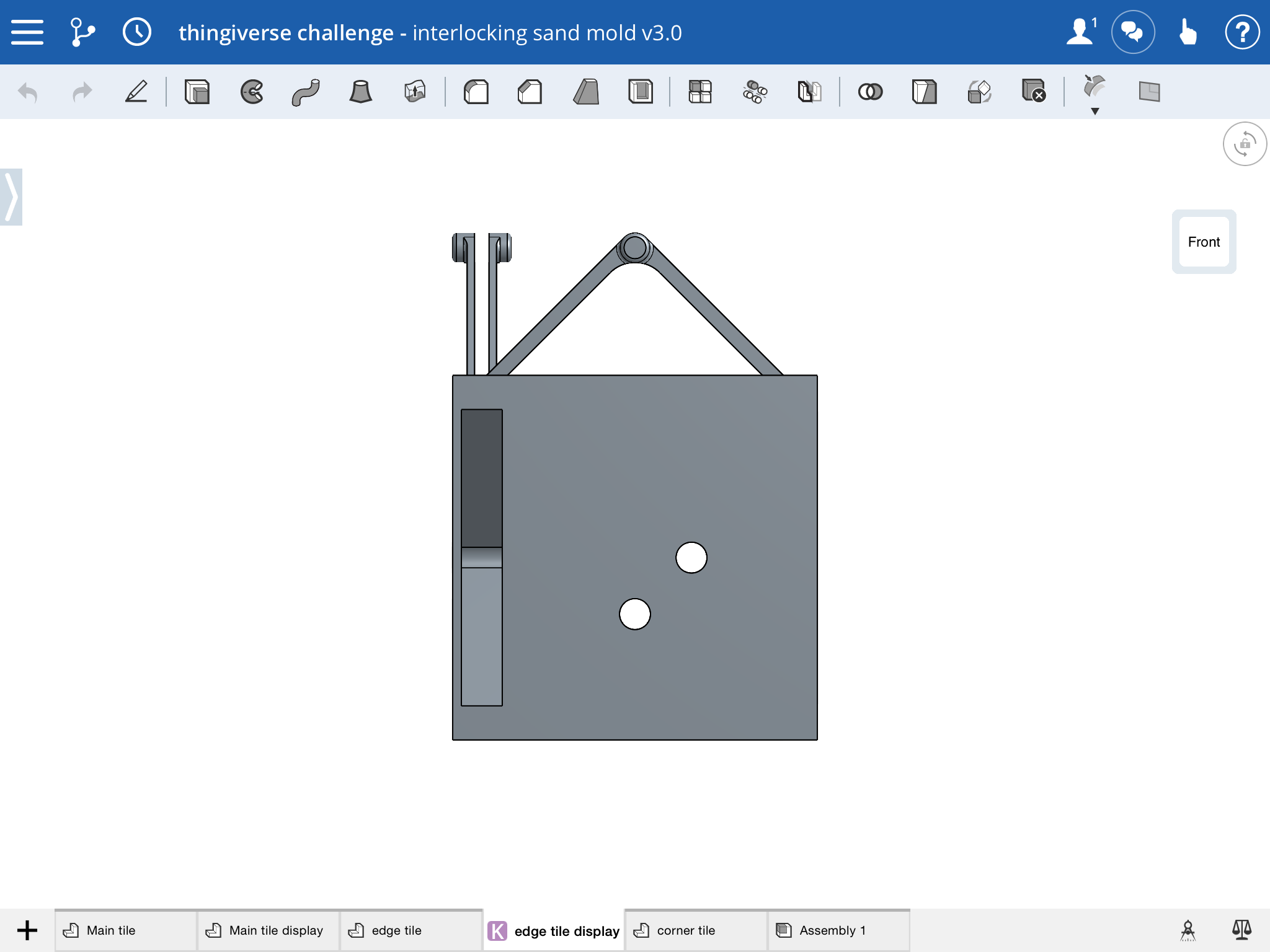The image size is (1270, 952).
Task: Switch to the corner tile tab
Action: point(696,930)
